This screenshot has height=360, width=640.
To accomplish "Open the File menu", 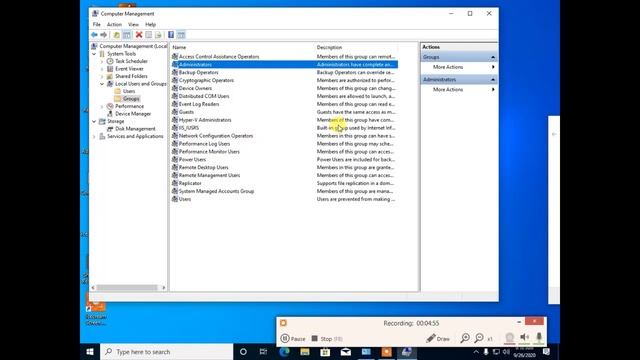I will [96, 24].
